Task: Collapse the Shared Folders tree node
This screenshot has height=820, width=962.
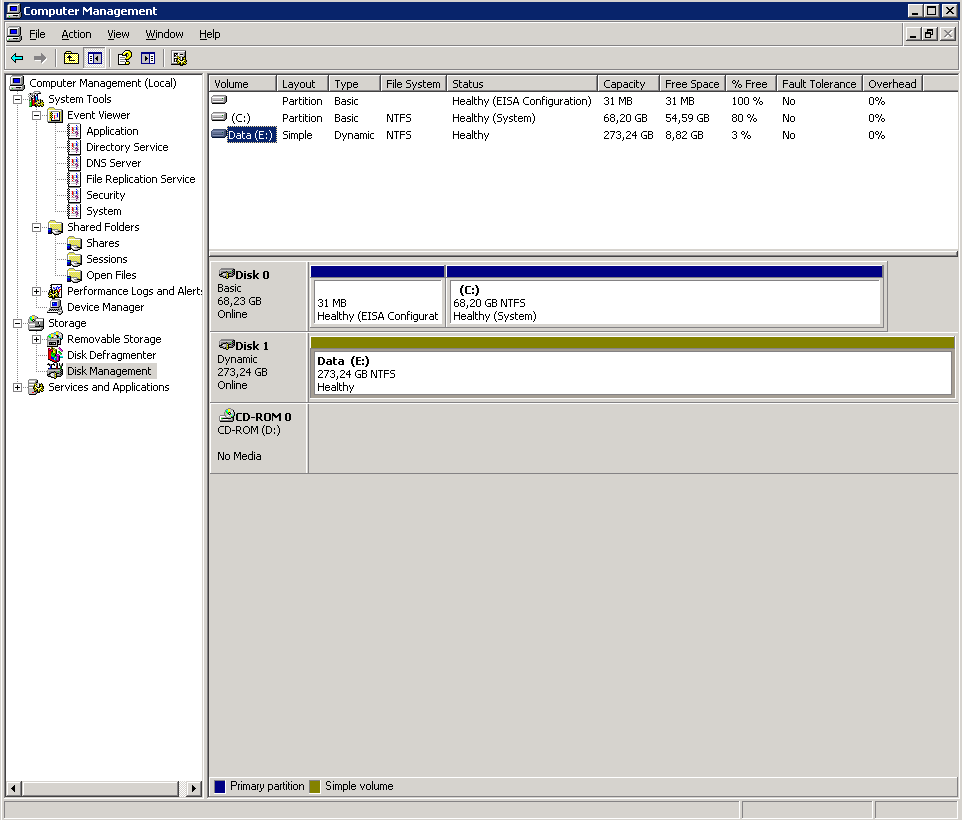Action: [x=36, y=227]
